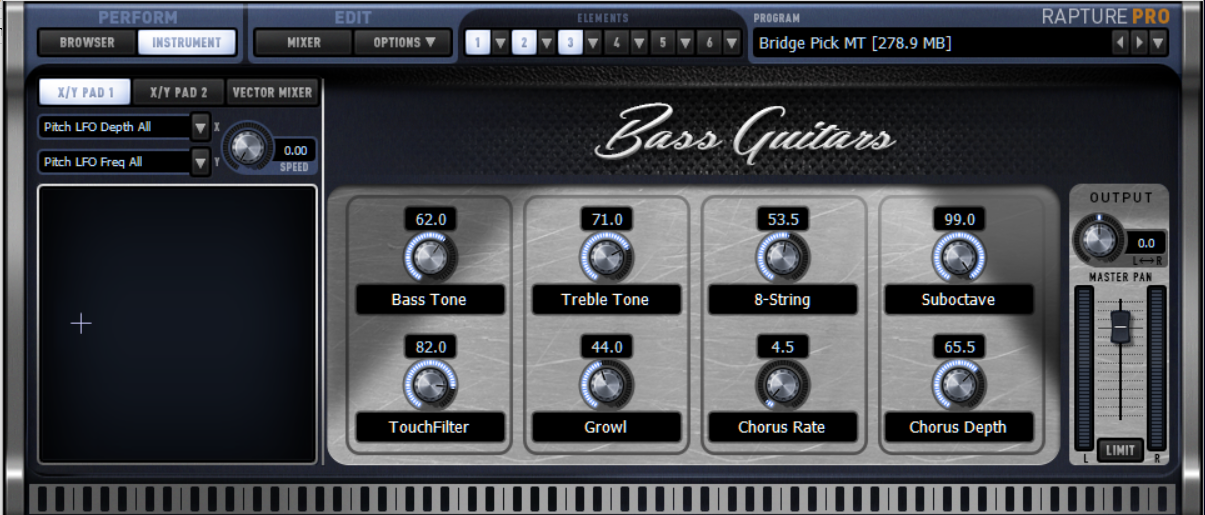Switch to the X/Y PAD 2 tab
The height and width of the screenshot is (515, 1205).
(178, 92)
